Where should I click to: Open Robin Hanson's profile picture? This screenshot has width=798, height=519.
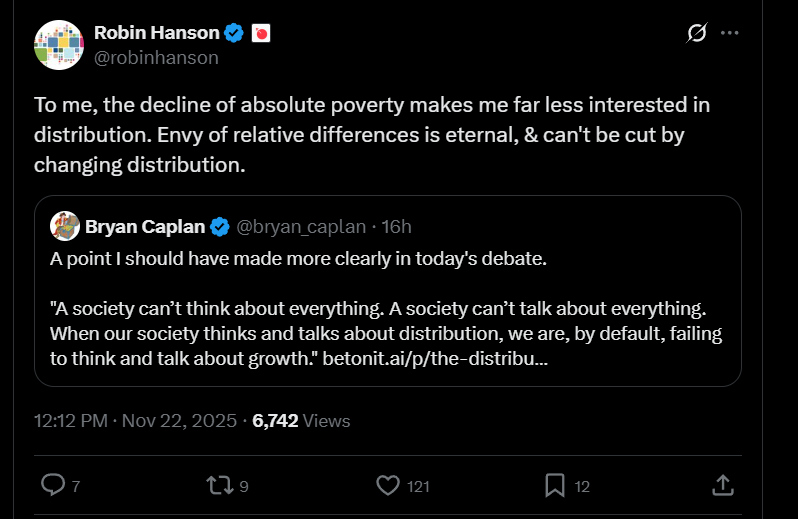[x=58, y=45]
